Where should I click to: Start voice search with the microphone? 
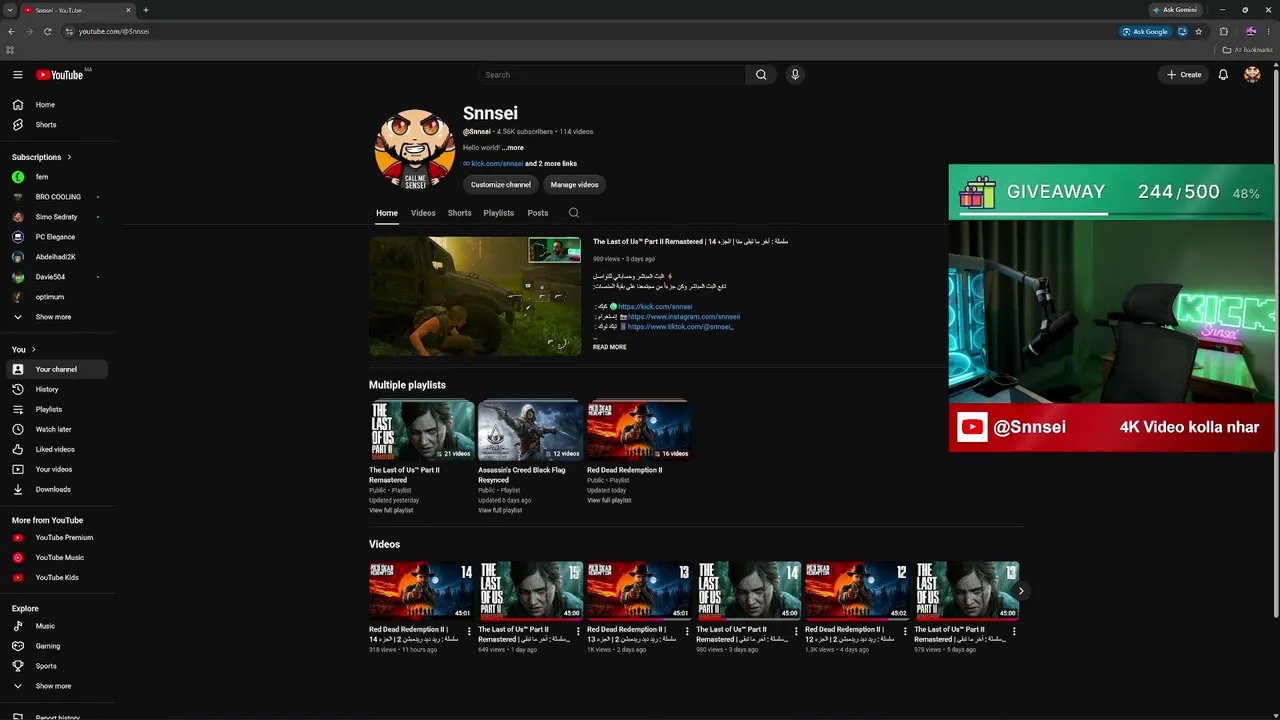point(795,75)
